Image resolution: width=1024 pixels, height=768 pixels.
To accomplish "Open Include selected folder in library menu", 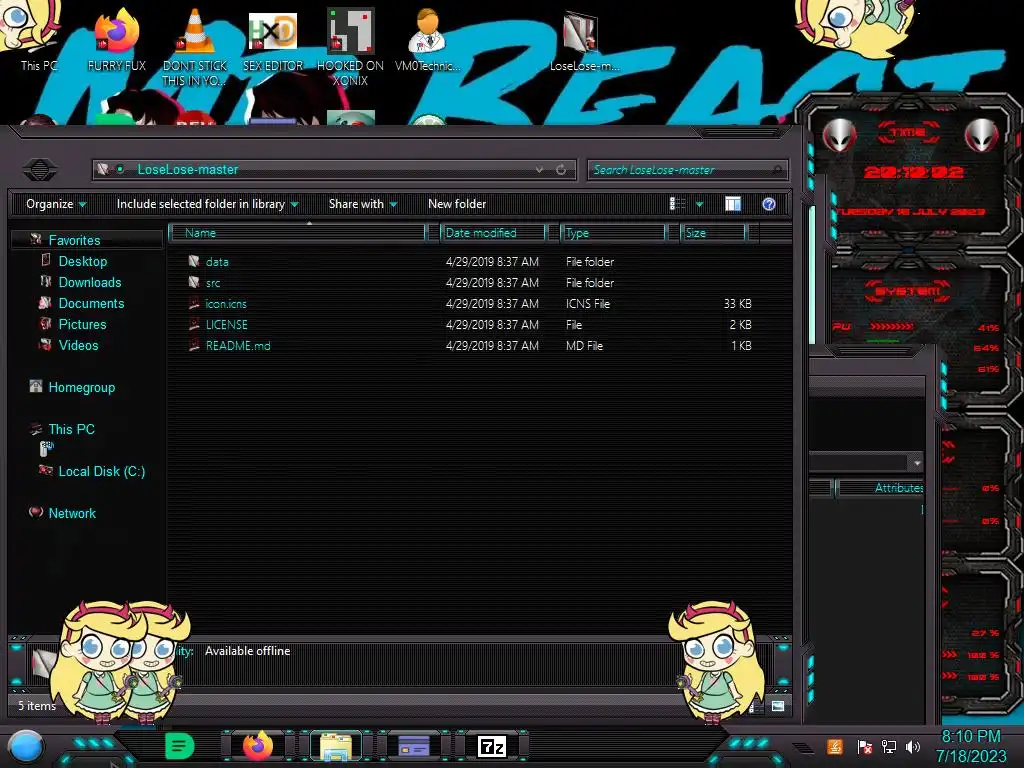I will (x=207, y=204).
